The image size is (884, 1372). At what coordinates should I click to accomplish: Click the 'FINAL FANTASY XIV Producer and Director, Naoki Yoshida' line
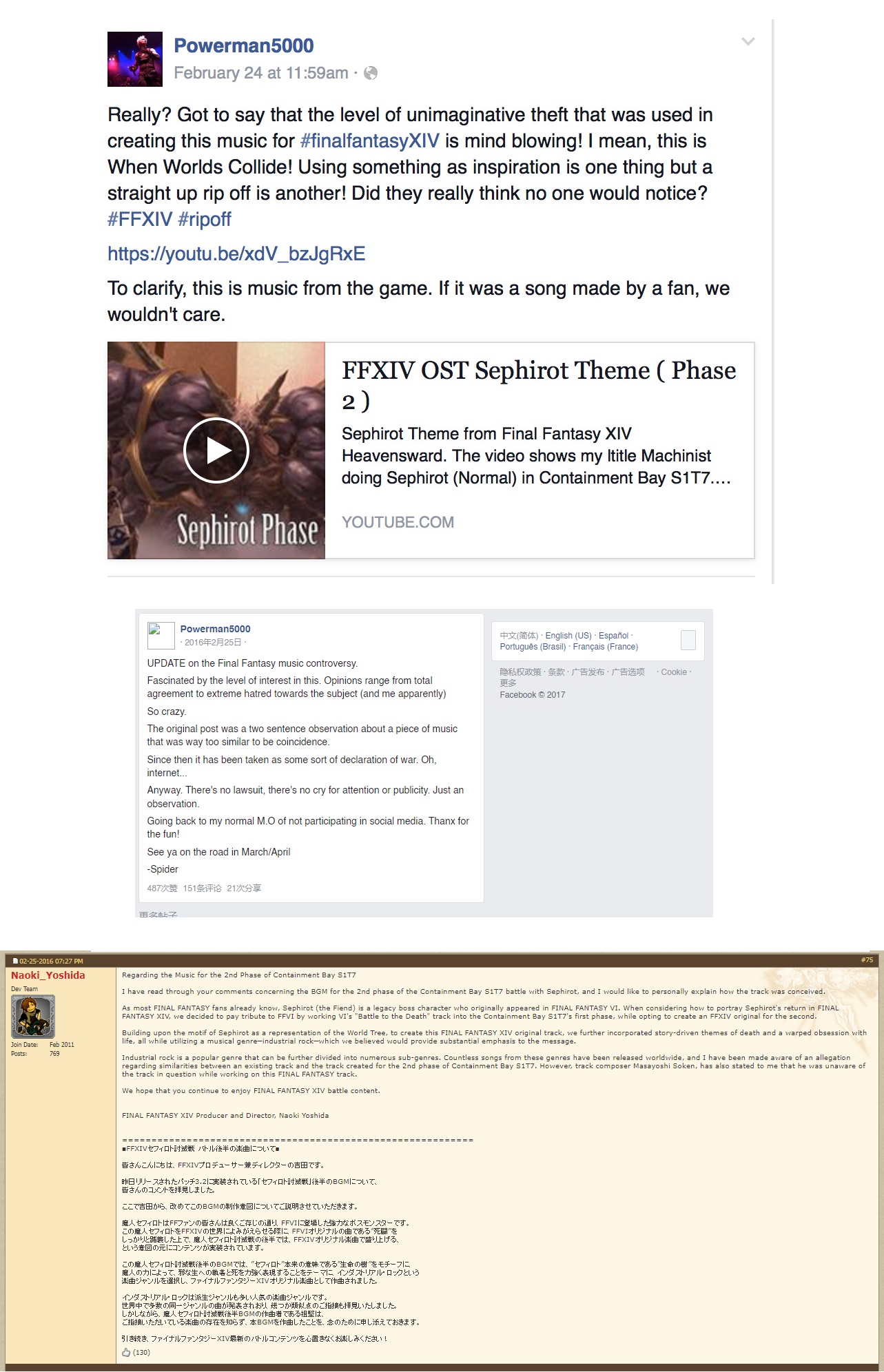click(225, 1116)
